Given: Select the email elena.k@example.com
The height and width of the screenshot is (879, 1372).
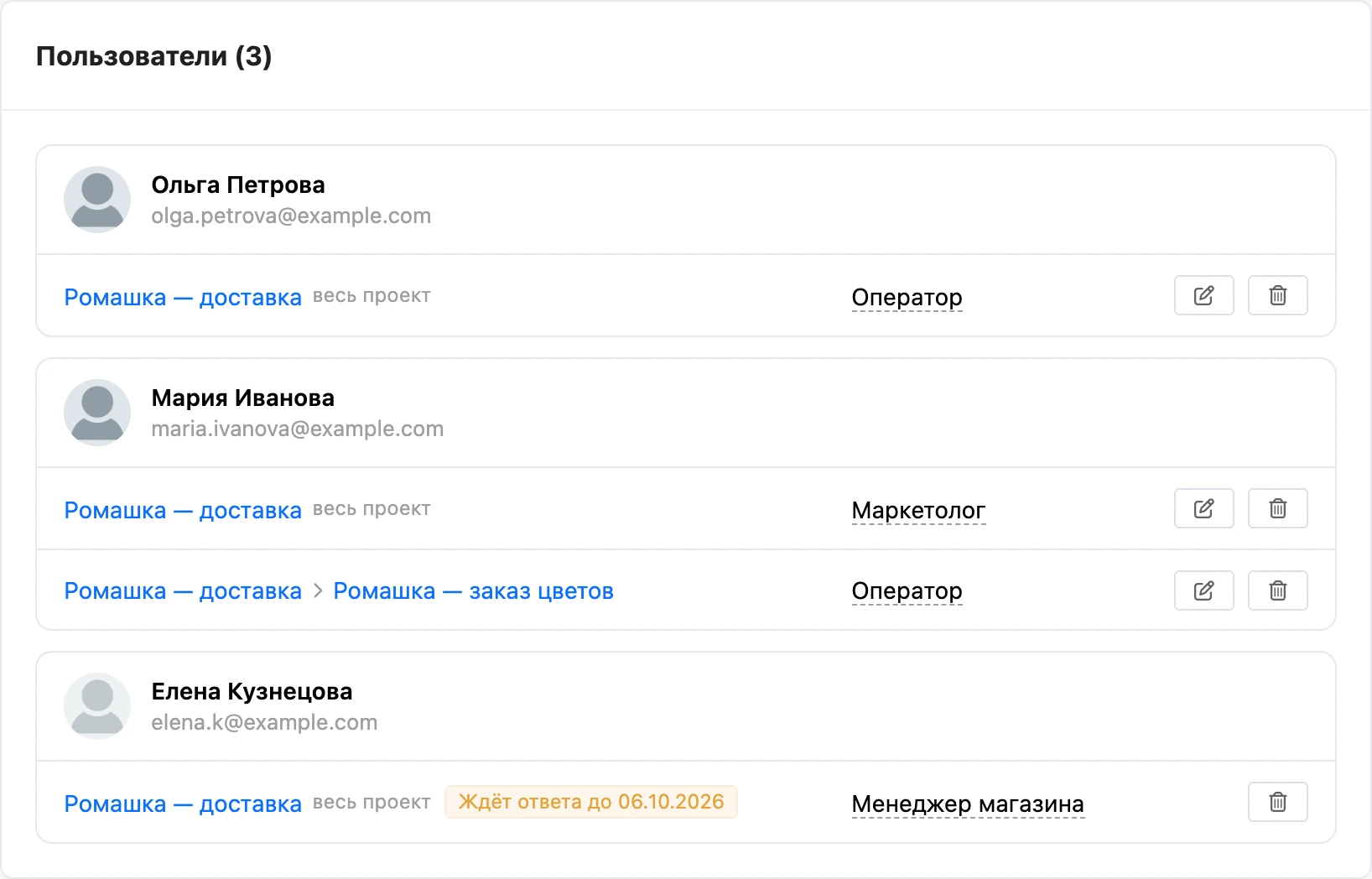Looking at the screenshot, I should tap(264, 723).
